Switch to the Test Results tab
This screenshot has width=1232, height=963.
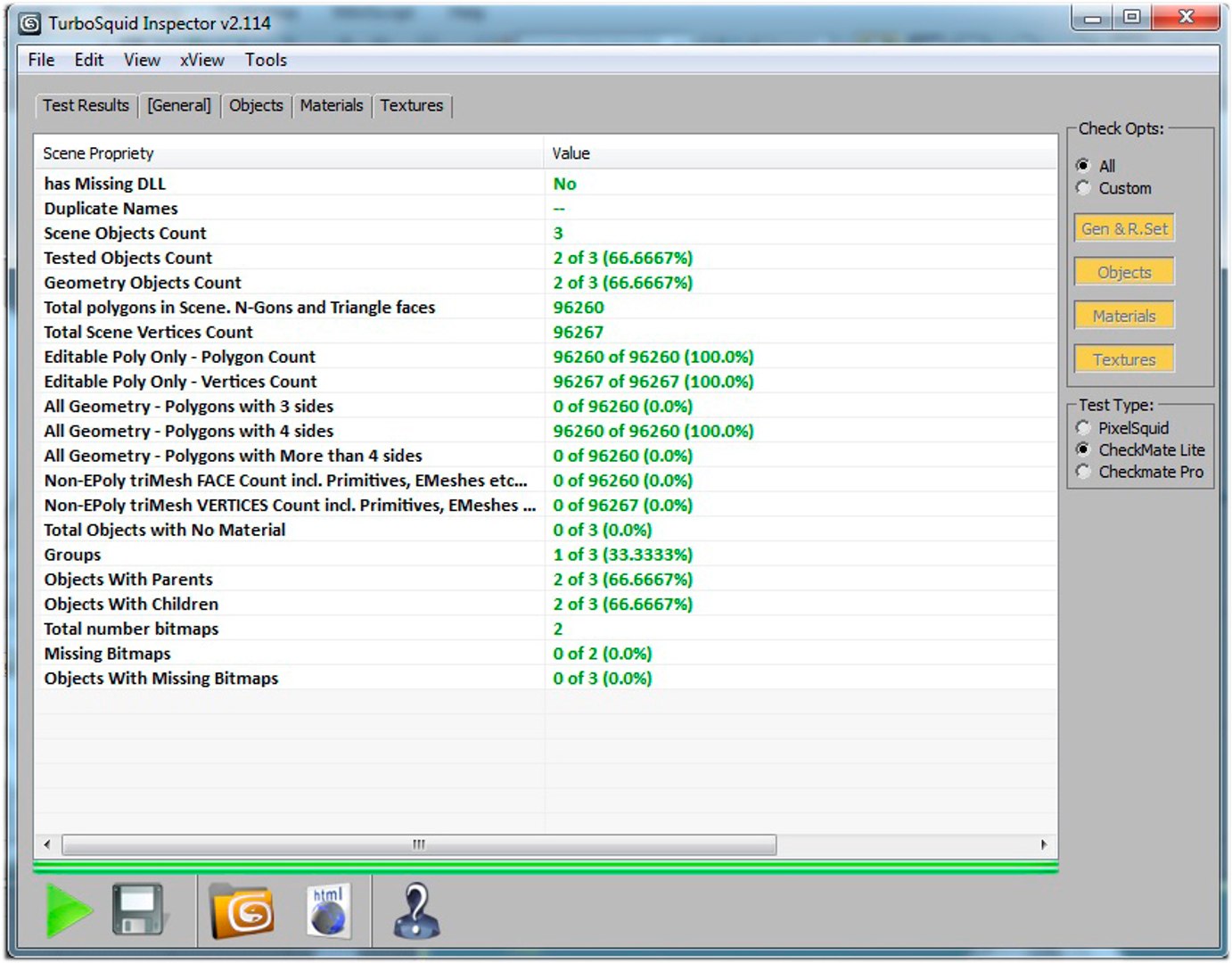(x=86, y=105)
